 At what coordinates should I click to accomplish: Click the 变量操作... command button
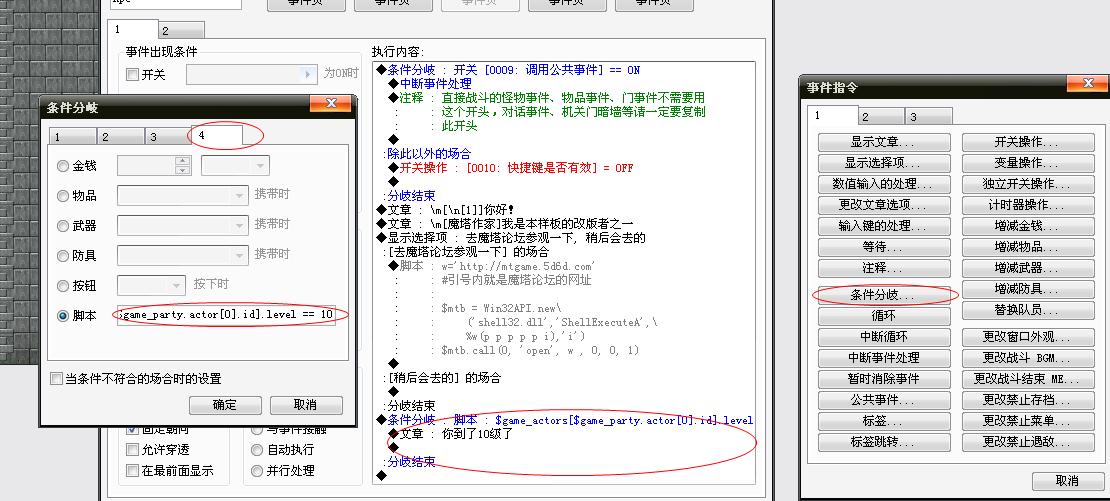[x=1028, y=163]
